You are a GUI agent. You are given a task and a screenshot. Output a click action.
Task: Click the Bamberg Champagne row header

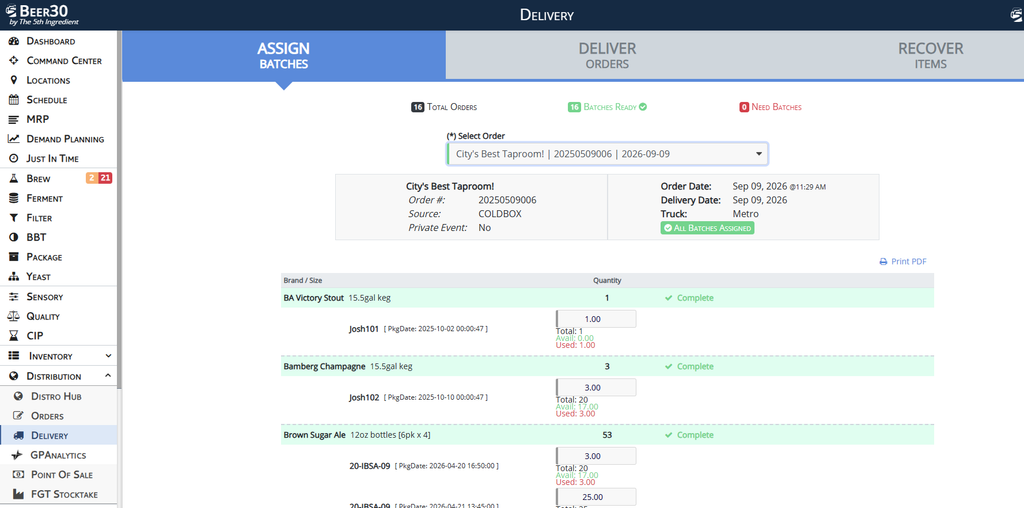point(607,366)
